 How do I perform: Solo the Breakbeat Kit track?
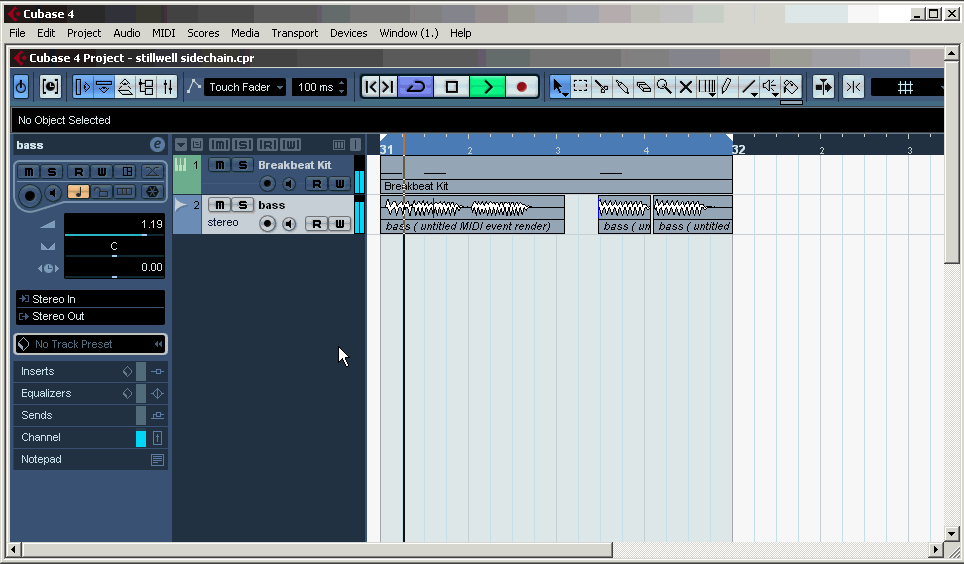(x=243, y=165)
